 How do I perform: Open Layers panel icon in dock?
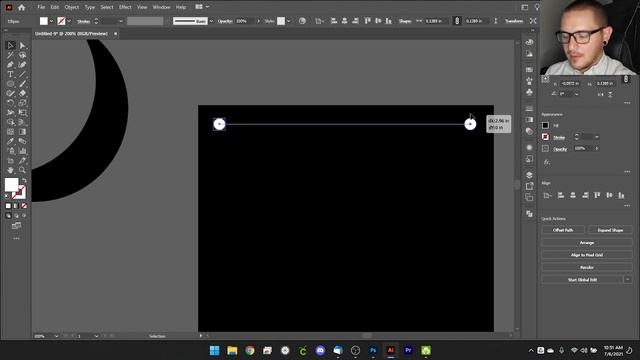coord(529,175)
